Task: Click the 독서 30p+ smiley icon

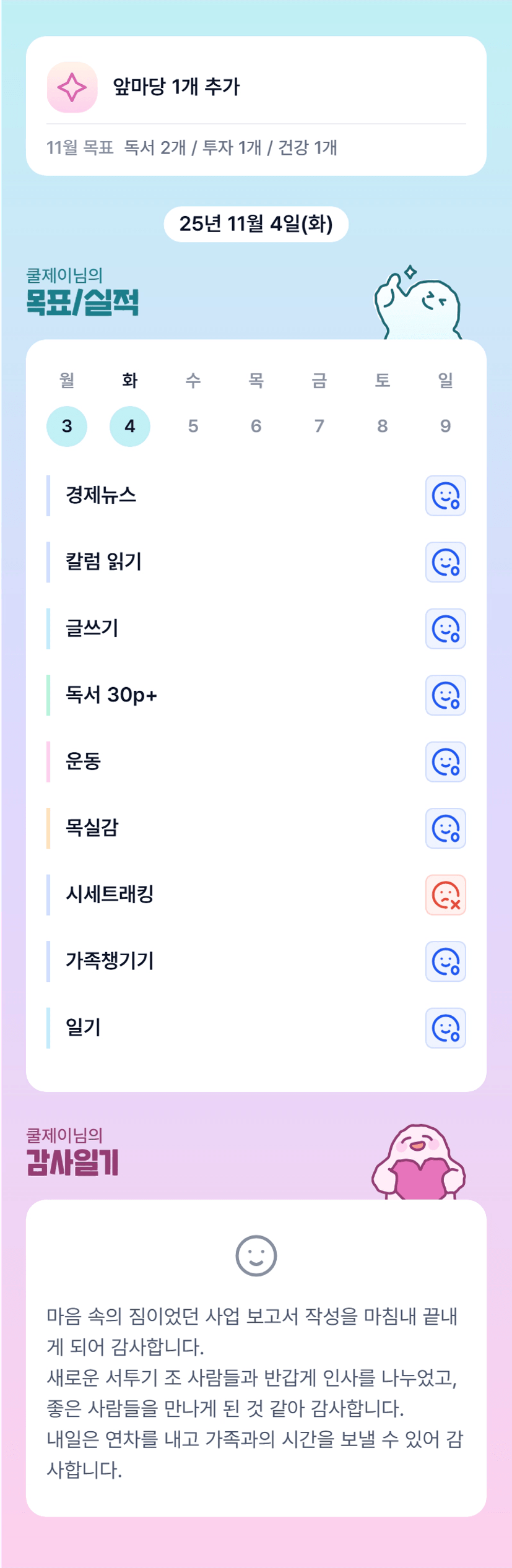Action: (x=445, y=695)
